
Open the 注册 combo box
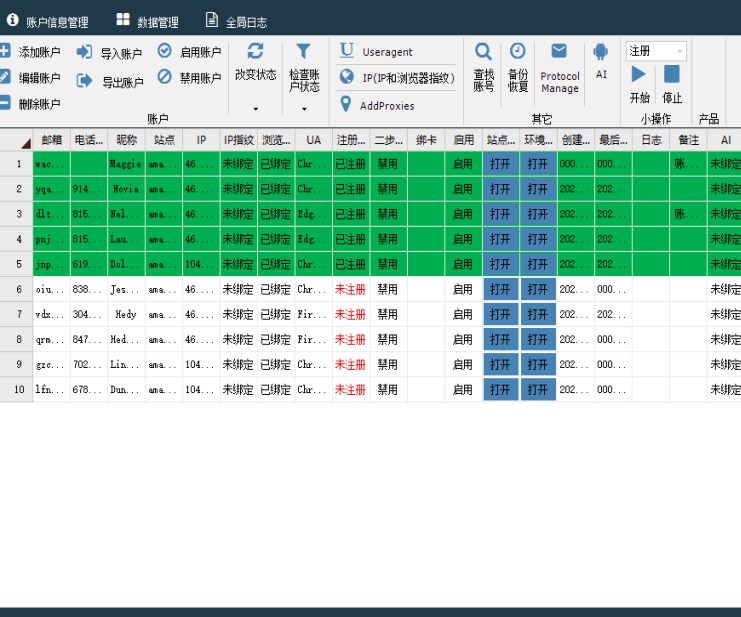656,51
